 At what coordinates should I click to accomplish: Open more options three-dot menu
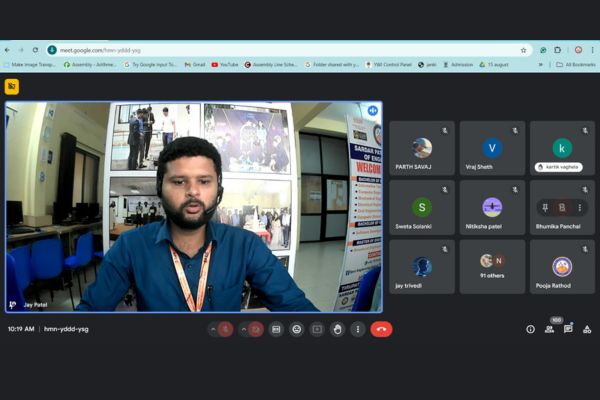(x=358, y=329)
